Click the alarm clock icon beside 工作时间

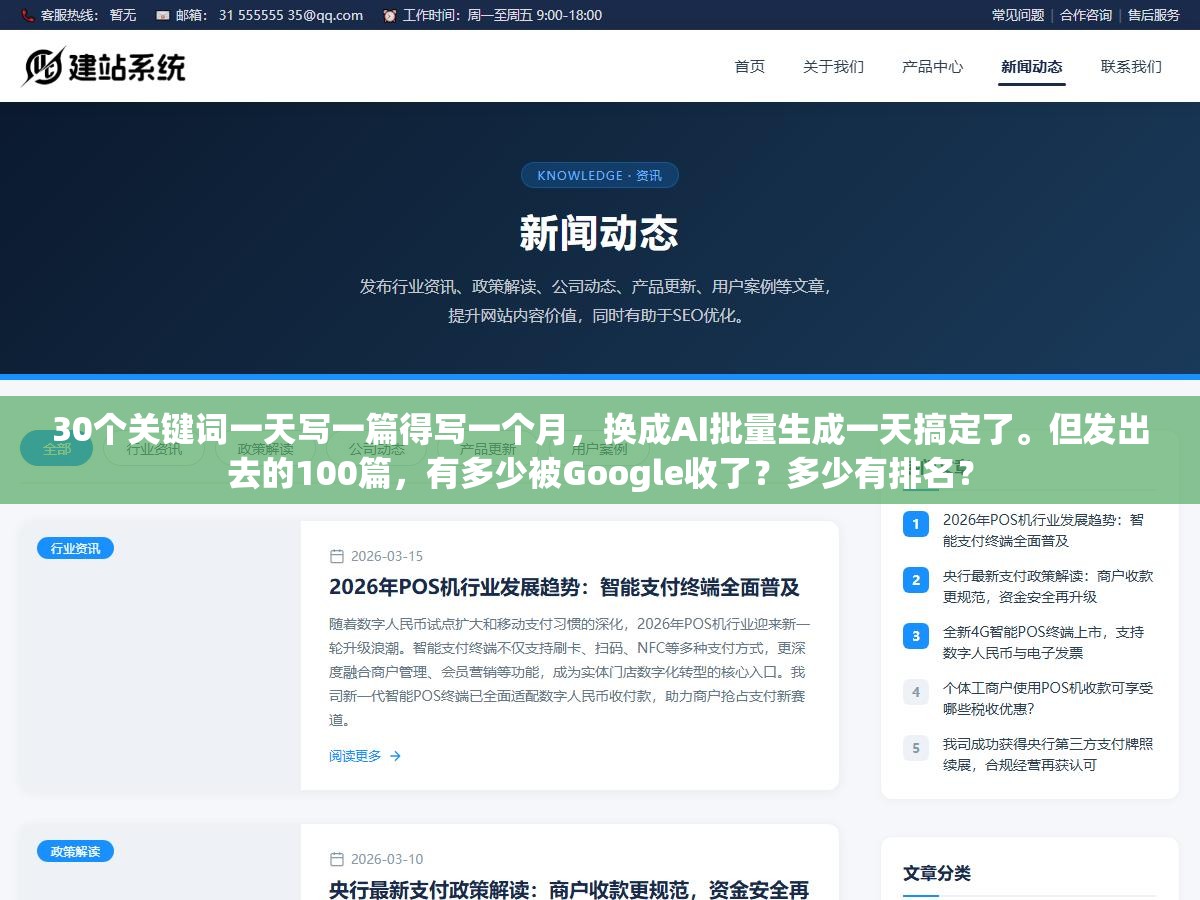(389, 15)
